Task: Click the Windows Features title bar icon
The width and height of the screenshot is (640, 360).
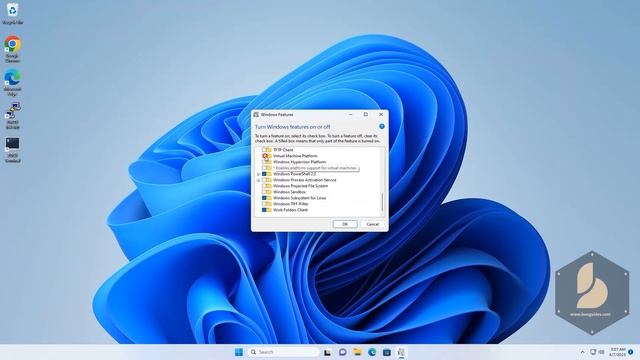Action: [x=256, y=115]
